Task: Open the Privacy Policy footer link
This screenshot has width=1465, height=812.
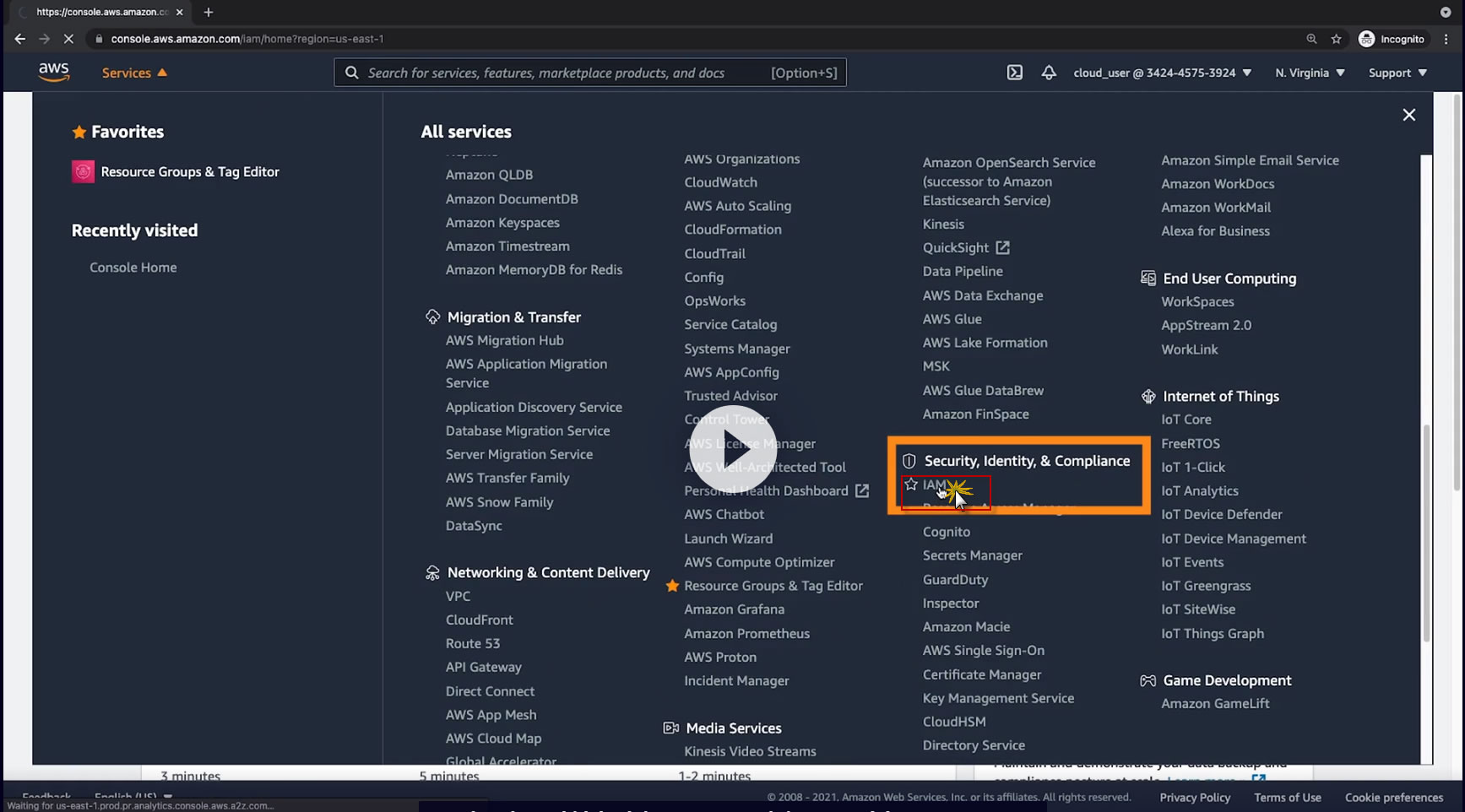Action: point(1195,798)
